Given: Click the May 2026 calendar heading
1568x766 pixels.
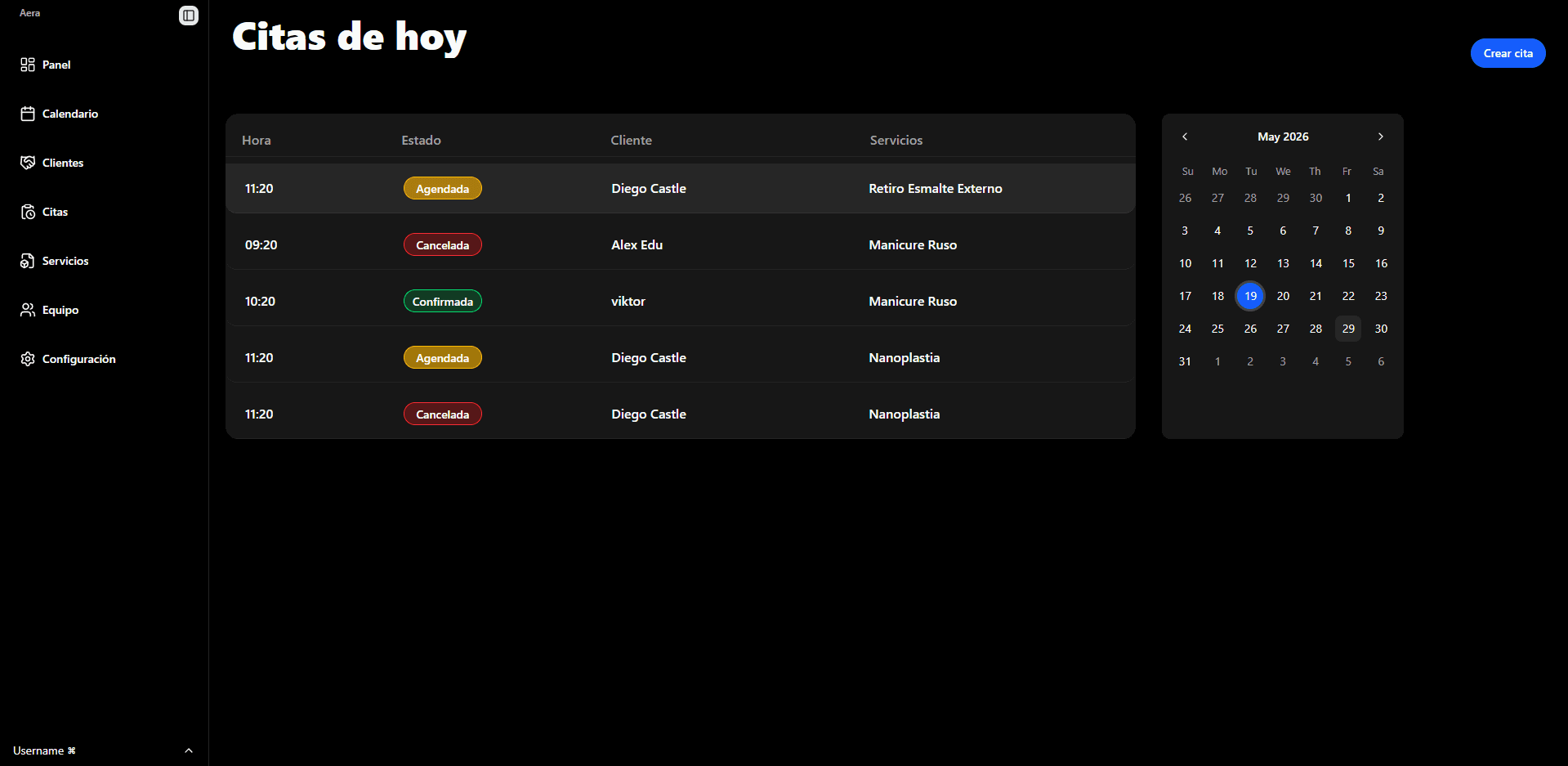Looking at the screenshot, I should click(1283, 137).
